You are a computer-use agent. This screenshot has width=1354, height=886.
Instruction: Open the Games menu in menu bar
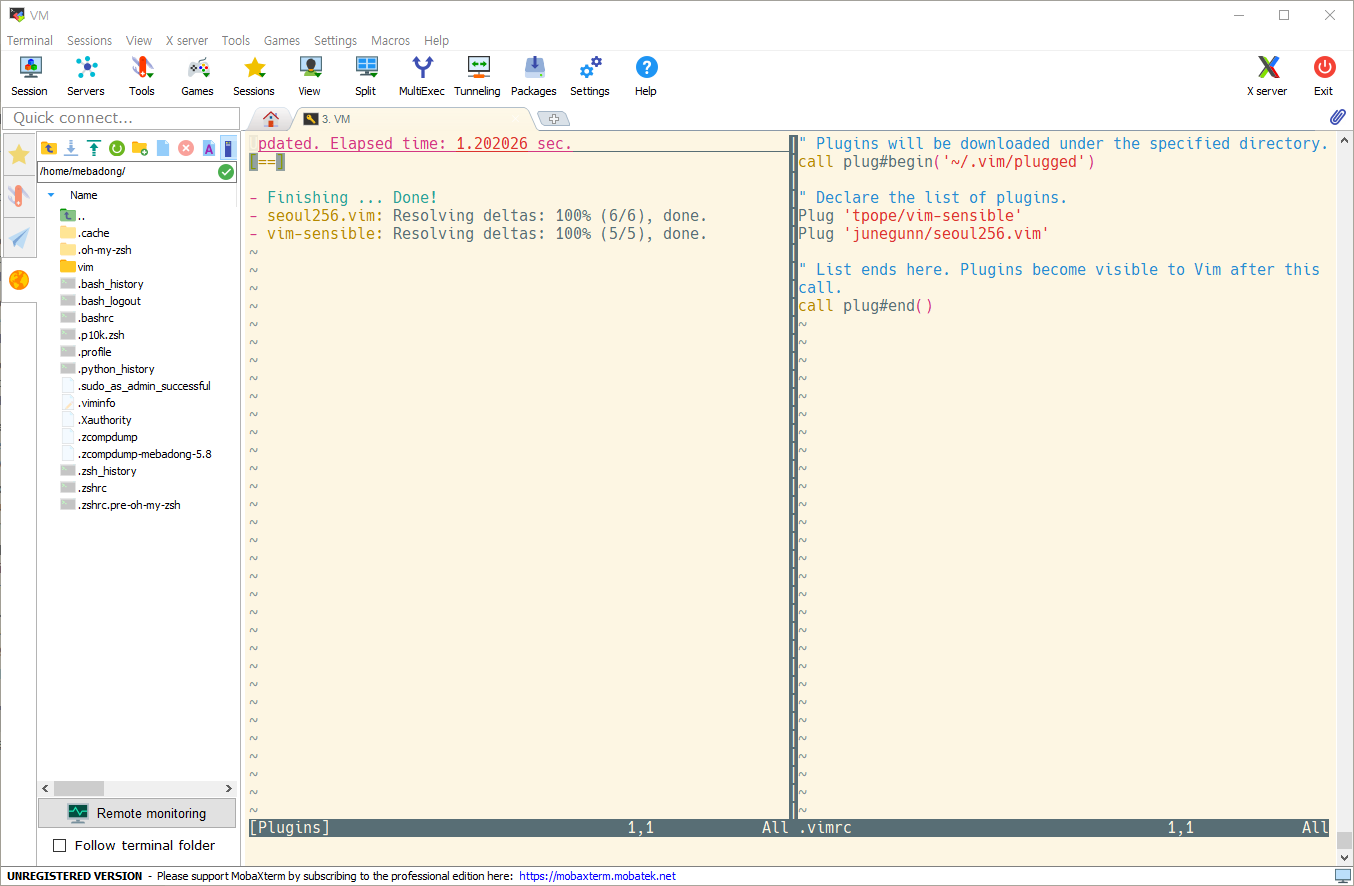(x=282, y=41)
